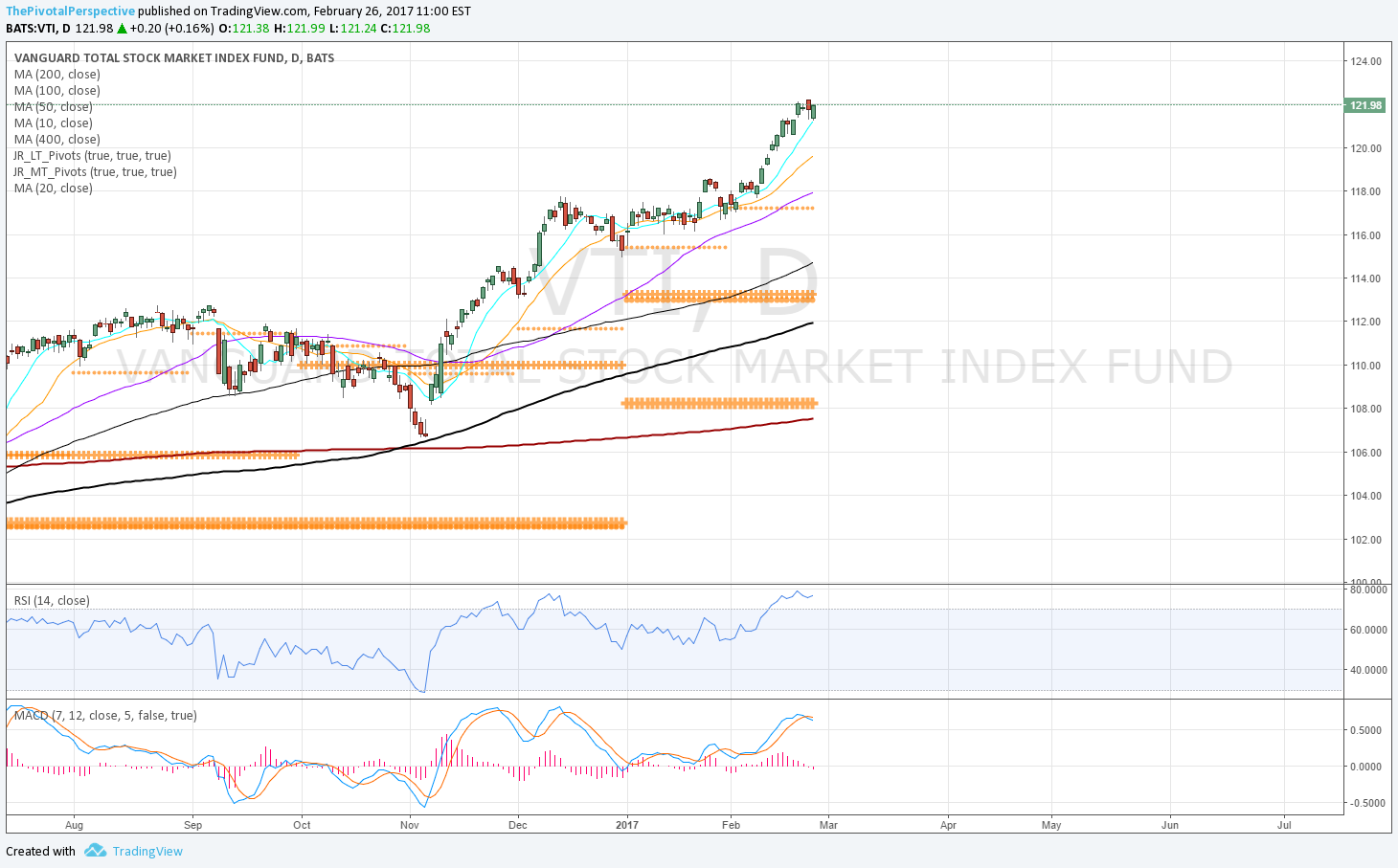Click the 121.98 current price tag
Viewport: 1398px width, 868px height.
point(1364,105)
